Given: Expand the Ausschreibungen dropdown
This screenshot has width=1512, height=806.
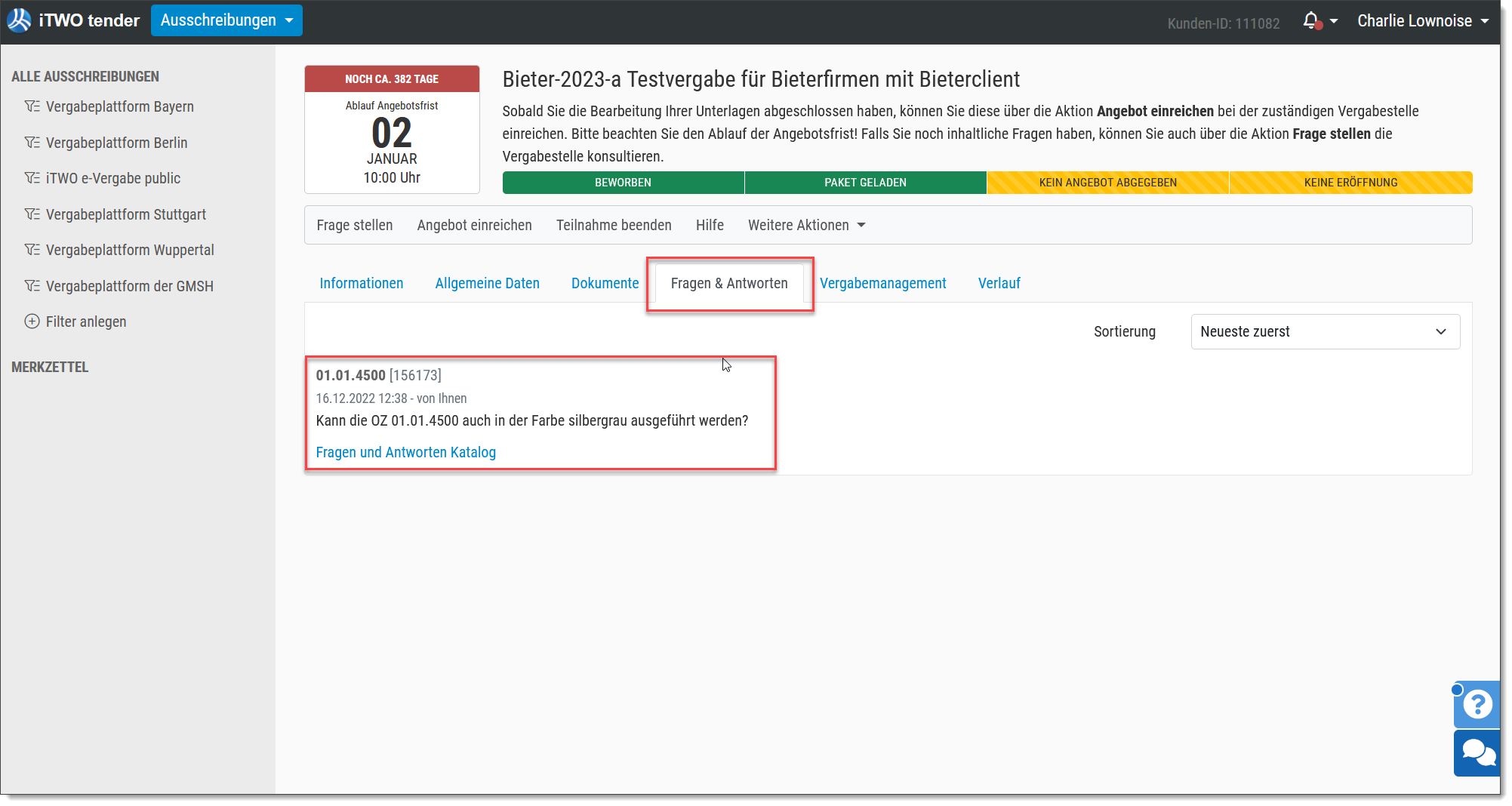Looking at the screenshot, I should (226, 20).
